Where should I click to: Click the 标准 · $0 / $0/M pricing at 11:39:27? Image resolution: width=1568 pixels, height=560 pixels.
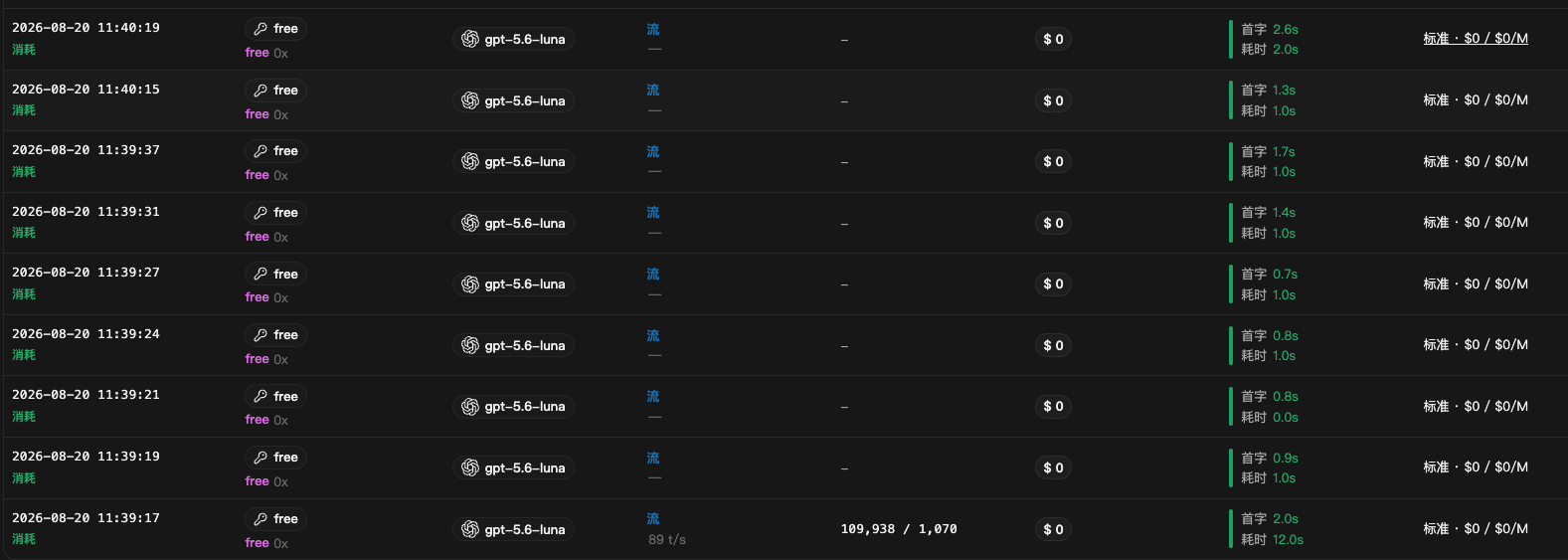click(x=1476, y=283)
